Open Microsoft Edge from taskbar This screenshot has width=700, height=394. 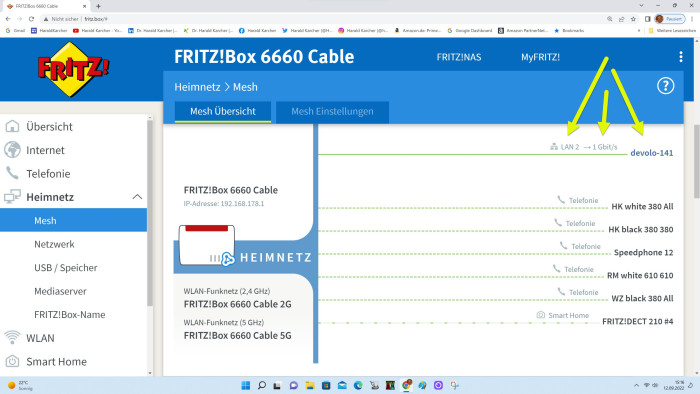point(358,385)
